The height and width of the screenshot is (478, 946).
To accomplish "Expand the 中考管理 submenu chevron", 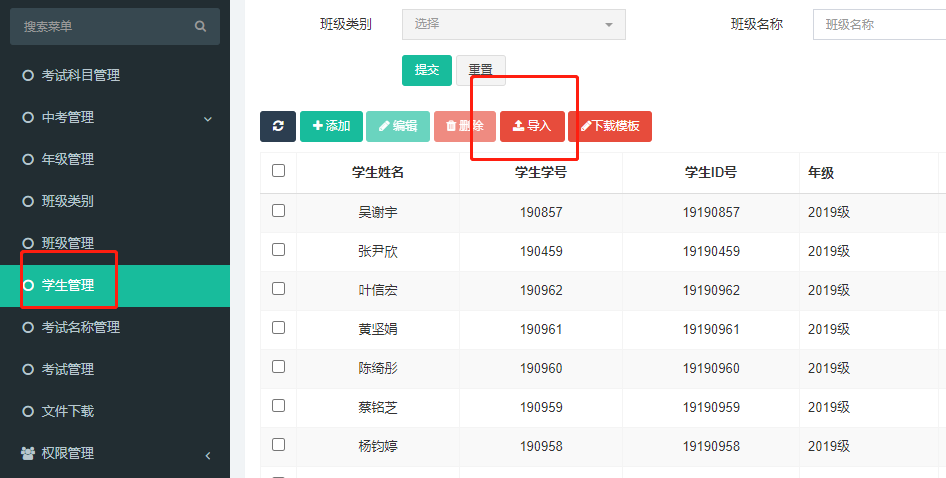I will 208,119.
